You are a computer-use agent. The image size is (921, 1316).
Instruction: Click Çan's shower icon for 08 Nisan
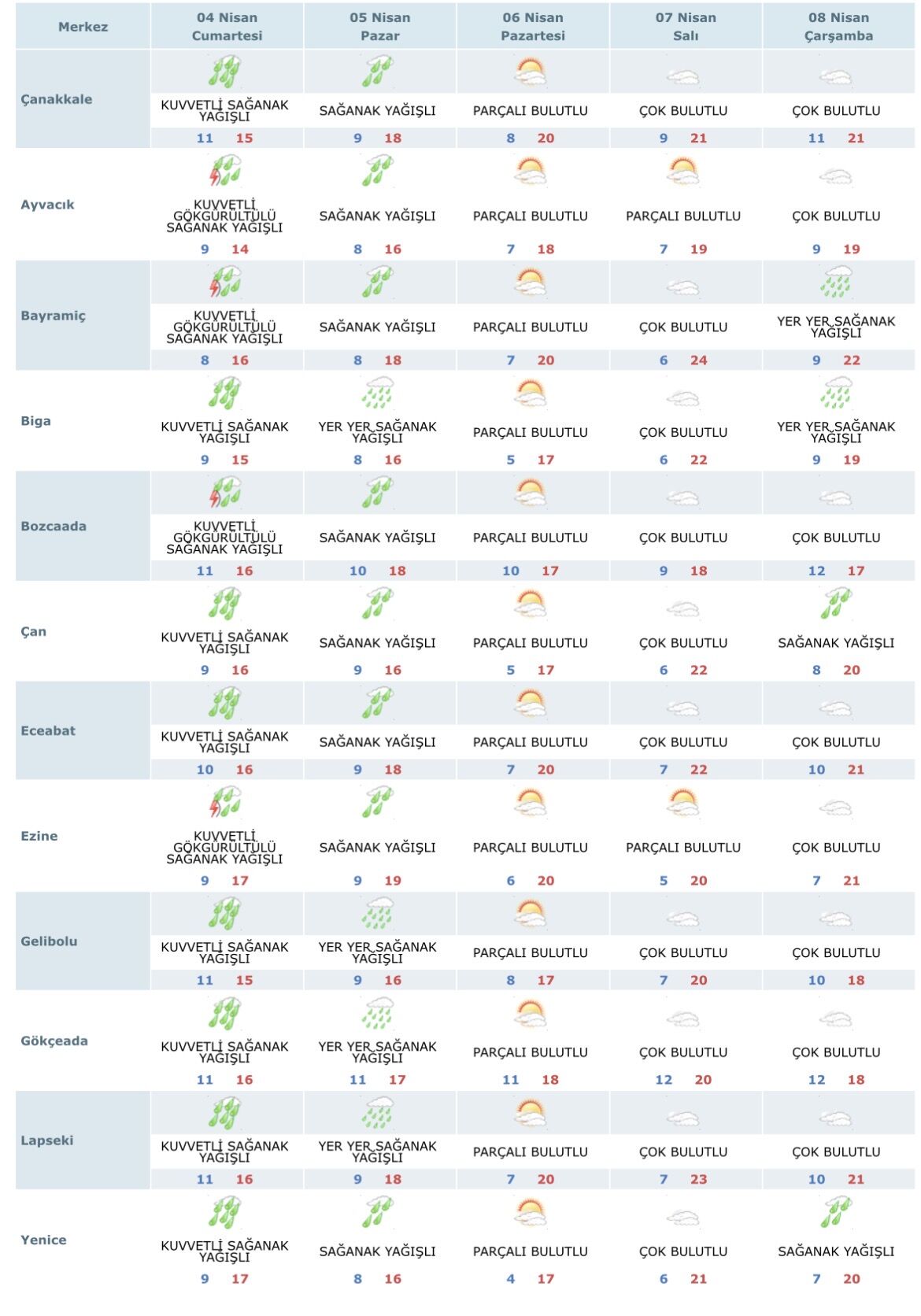[836, 604]
